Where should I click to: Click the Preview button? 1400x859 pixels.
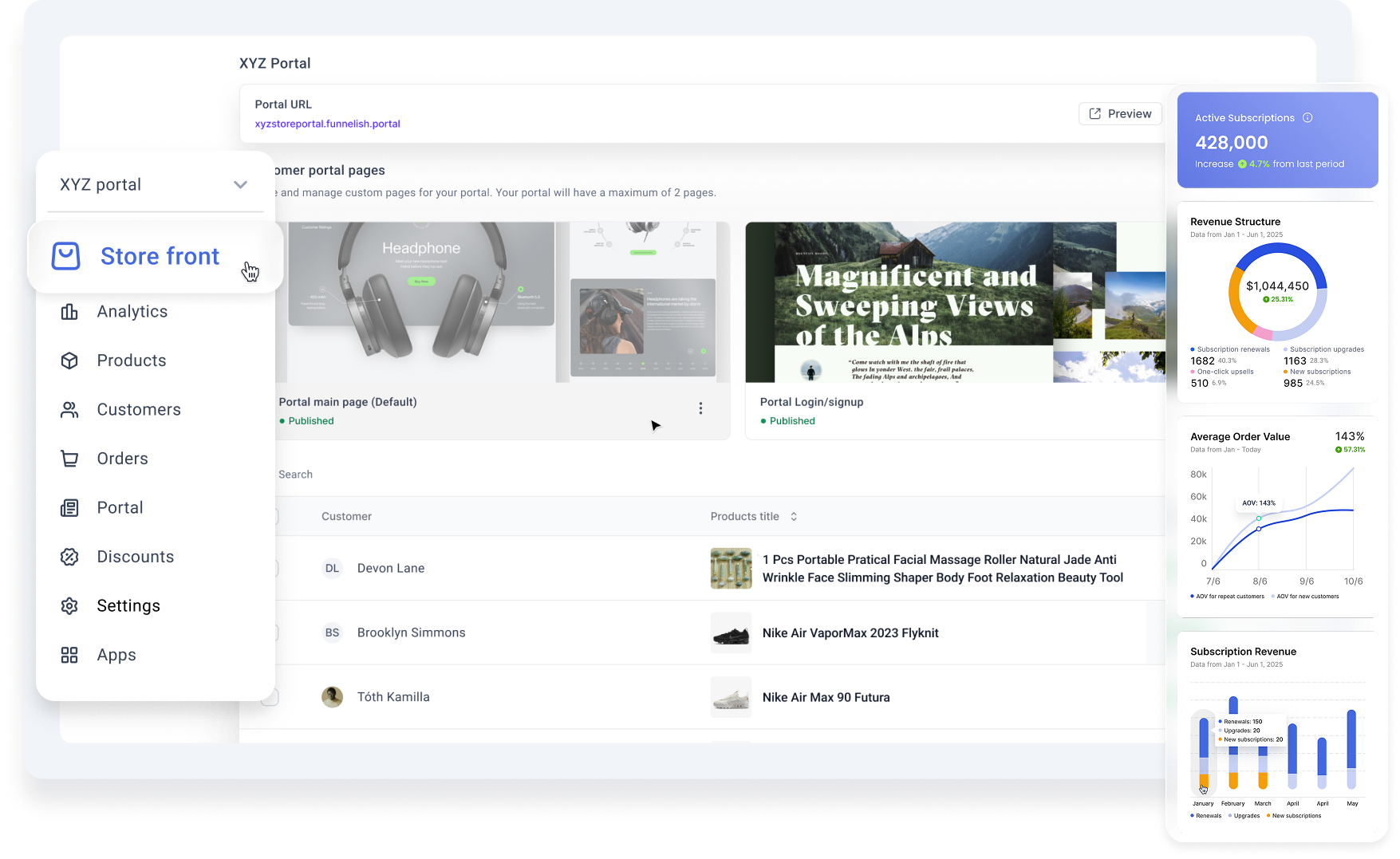point(1120,114)
